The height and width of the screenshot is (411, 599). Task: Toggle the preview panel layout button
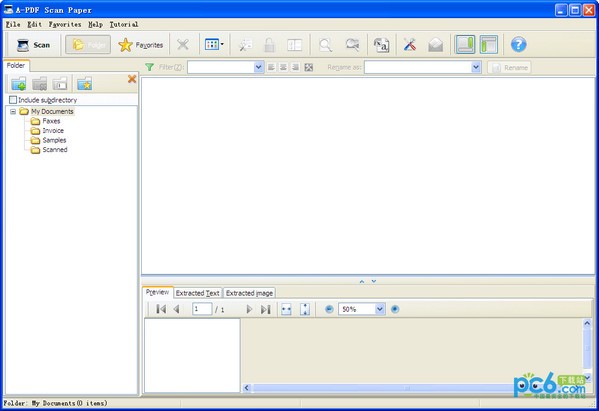pos(489,44)
